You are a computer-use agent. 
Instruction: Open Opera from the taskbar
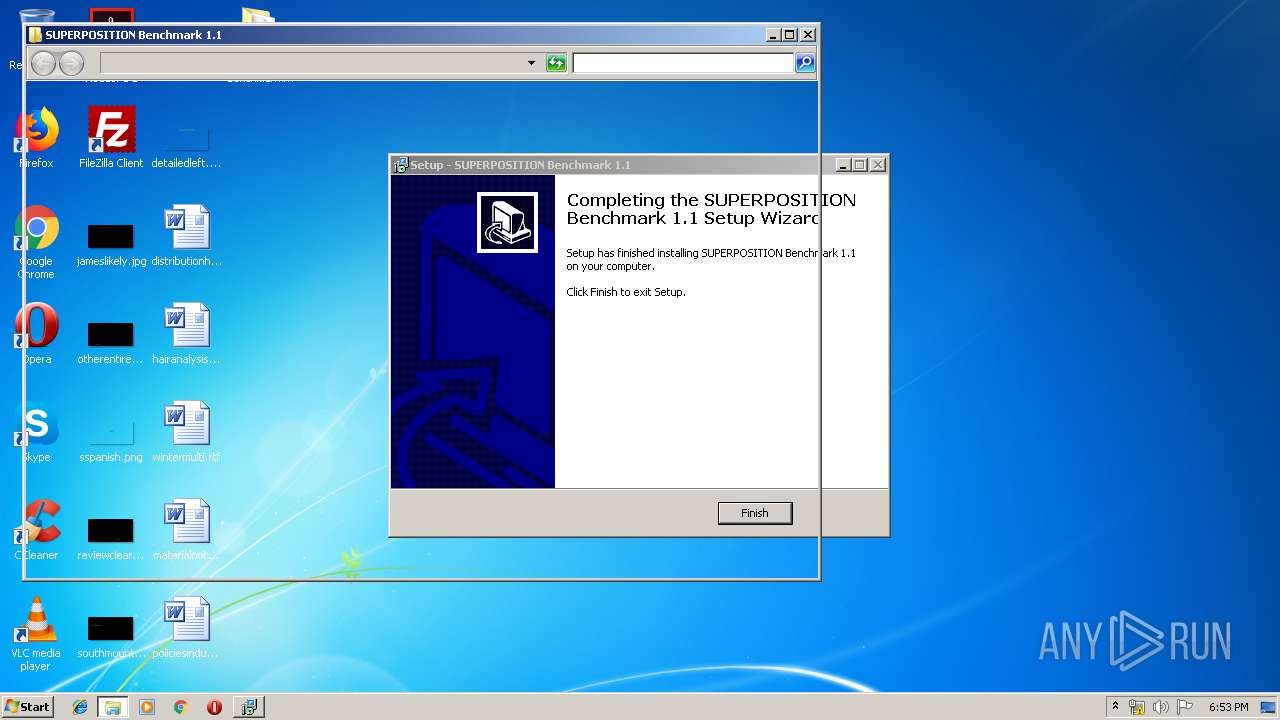click(x=214, y=707)
